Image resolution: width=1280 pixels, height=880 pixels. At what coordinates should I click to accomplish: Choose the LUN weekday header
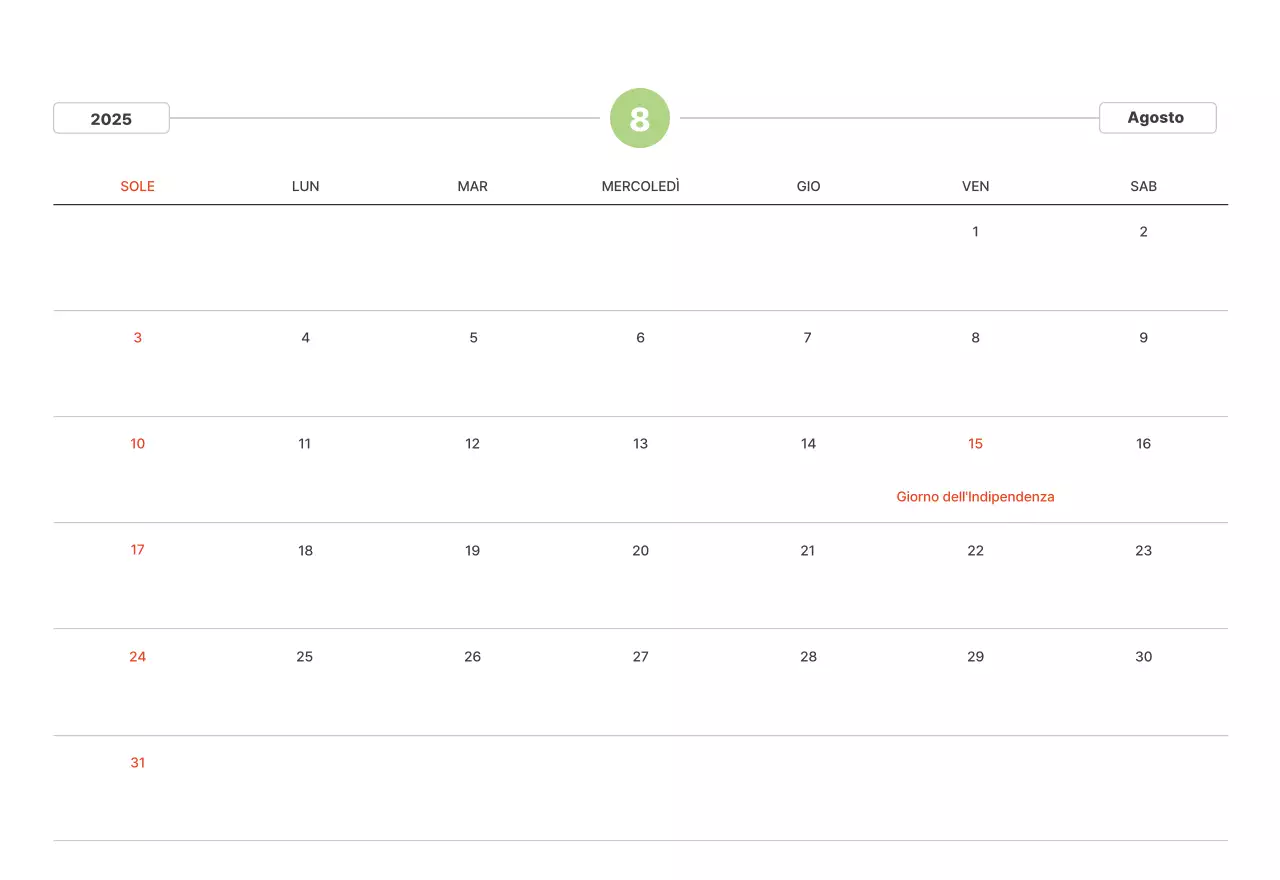305,186
